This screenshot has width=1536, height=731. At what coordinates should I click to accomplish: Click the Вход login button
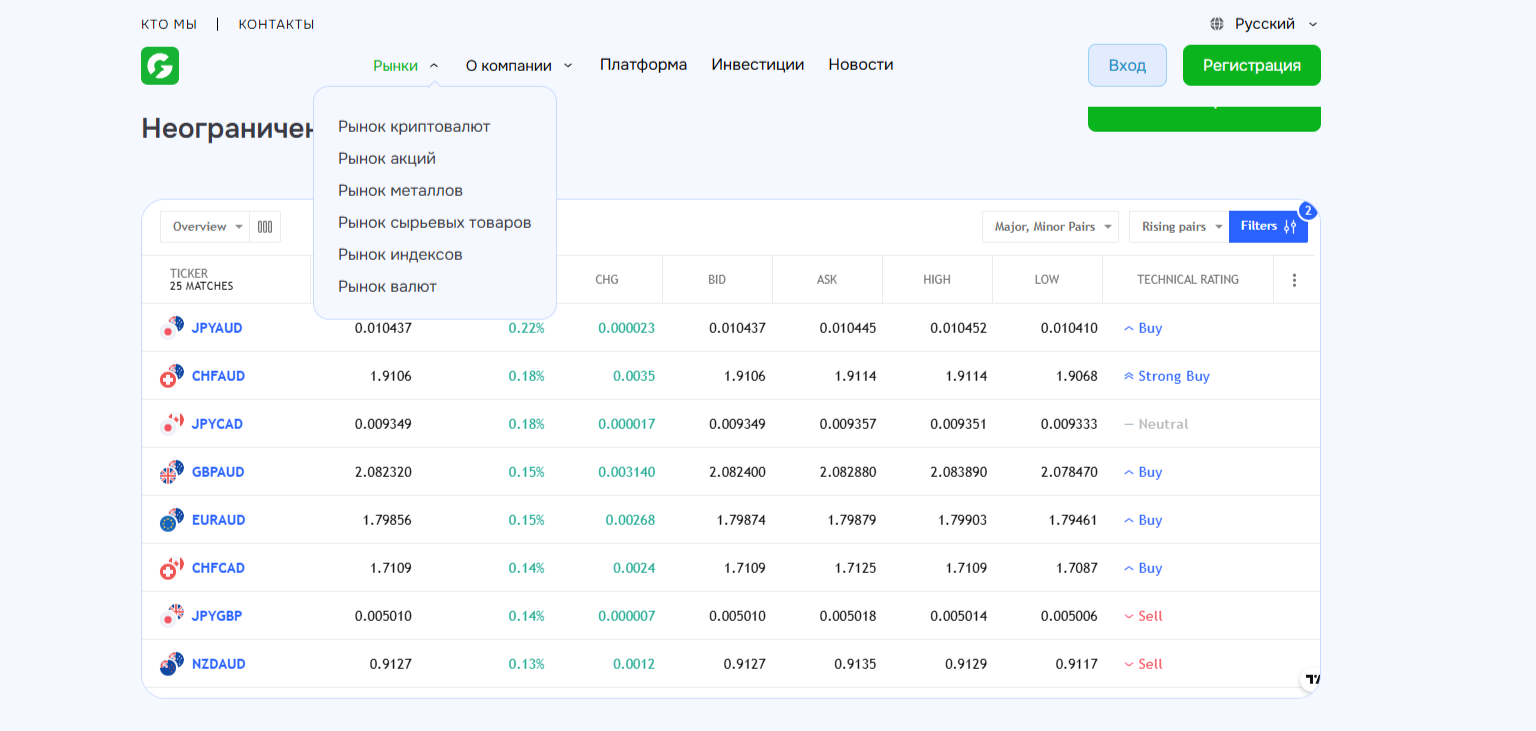pos(1127,65)
